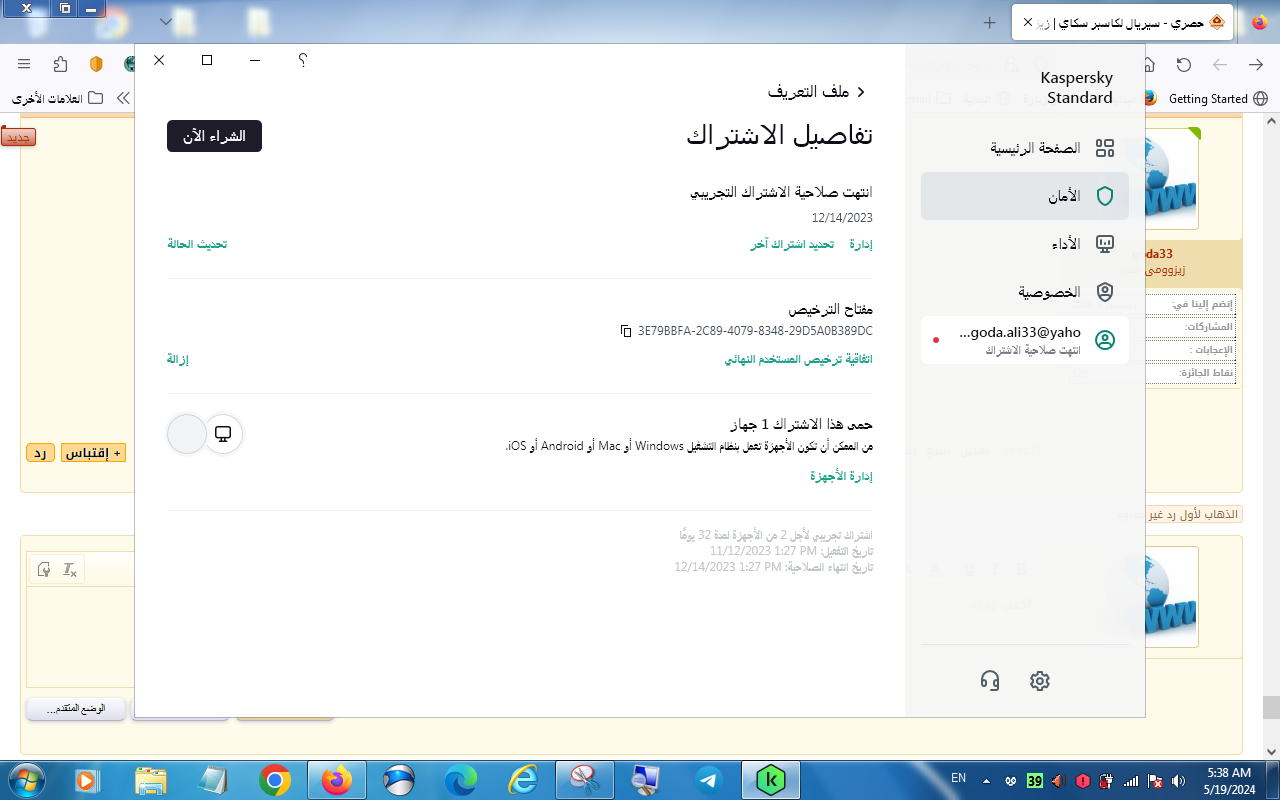Open Kaspersky support headset icon
This screenshot has height=800, width=1280.
[990, 681]
